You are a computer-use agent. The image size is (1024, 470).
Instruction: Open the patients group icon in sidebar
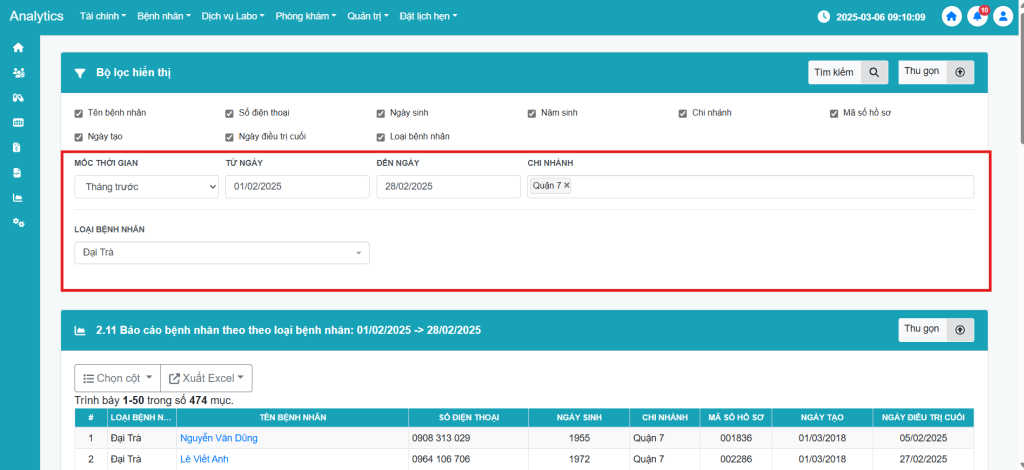tap(18, 73)
